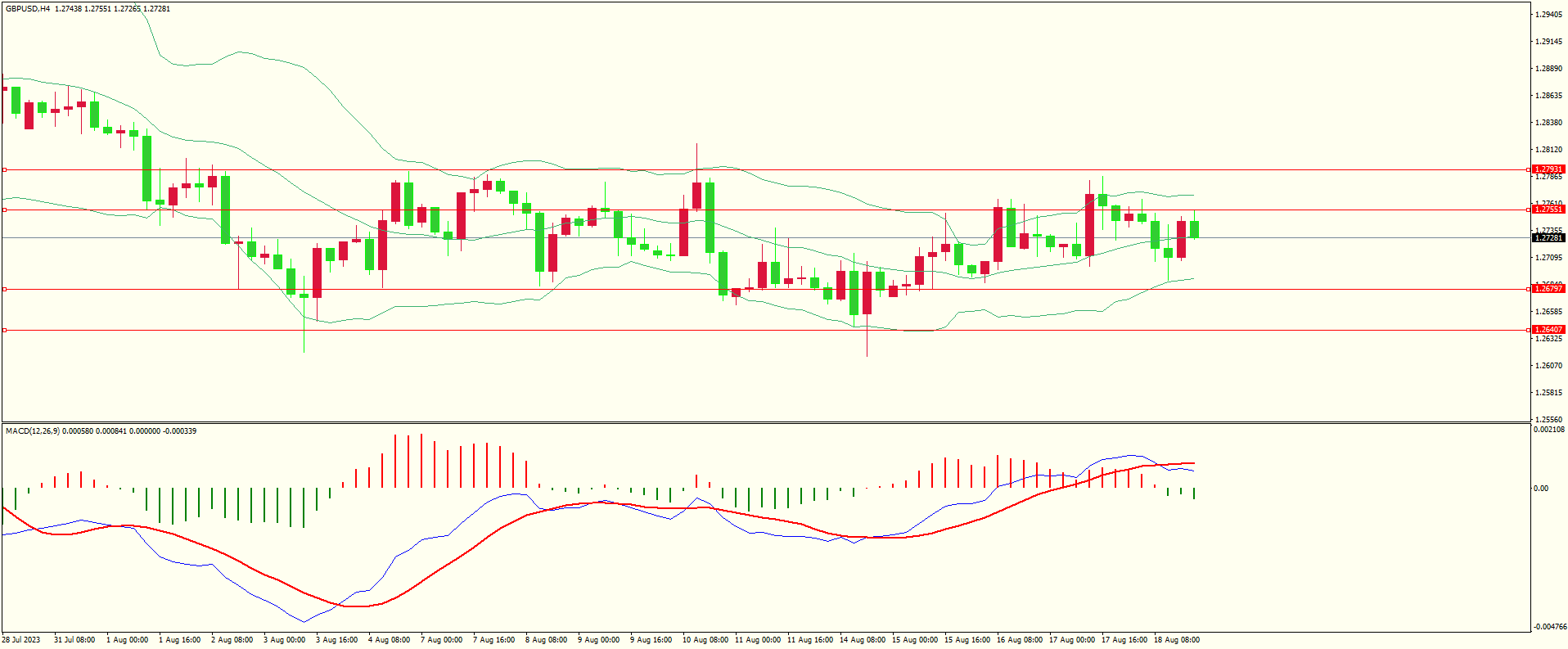Click the 1.26407 horizontal line price label
The image size is (1568, 649).
(x=1548, y=330)
